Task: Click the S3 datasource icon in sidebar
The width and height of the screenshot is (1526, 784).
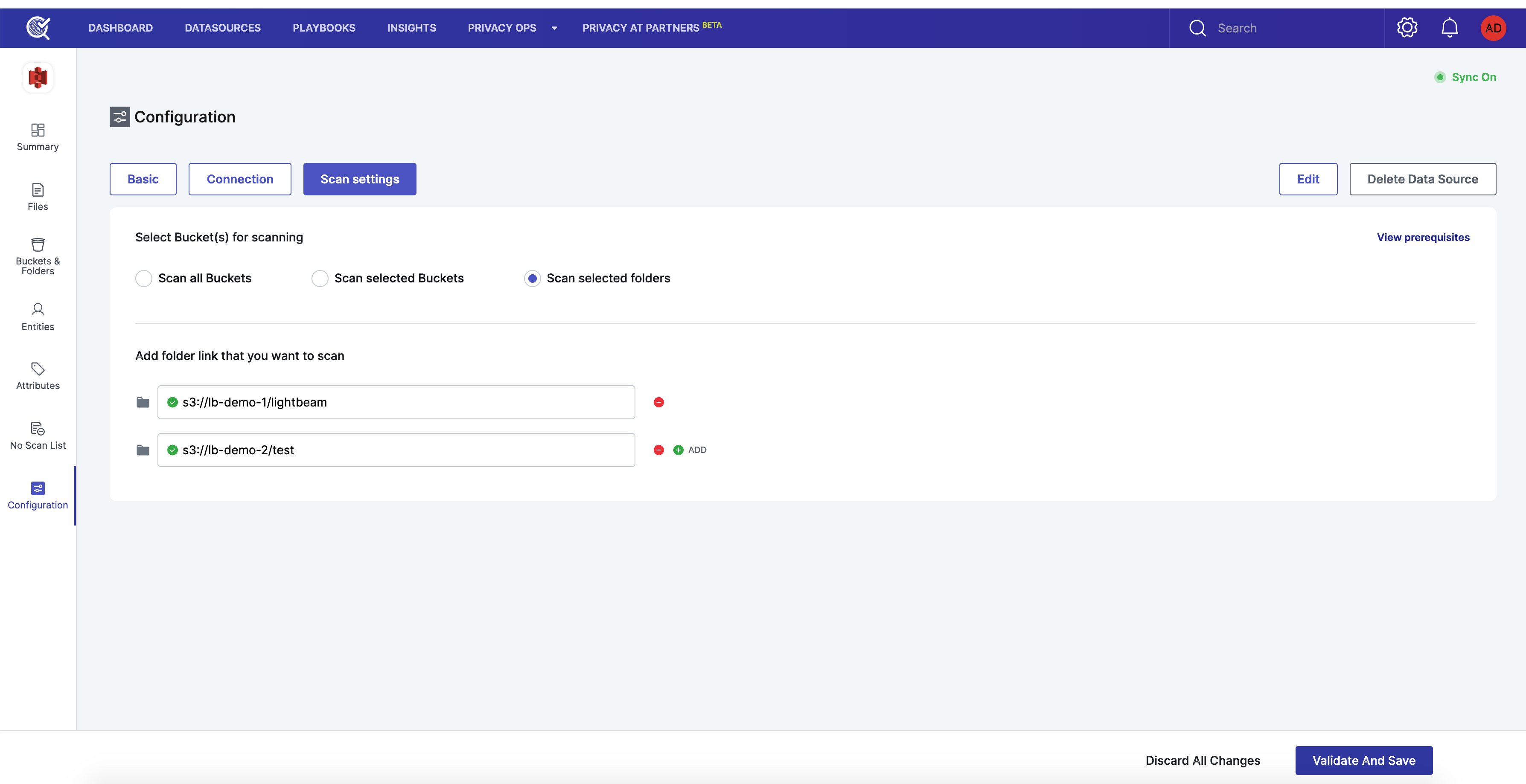Action: click(x=38, y=78)
